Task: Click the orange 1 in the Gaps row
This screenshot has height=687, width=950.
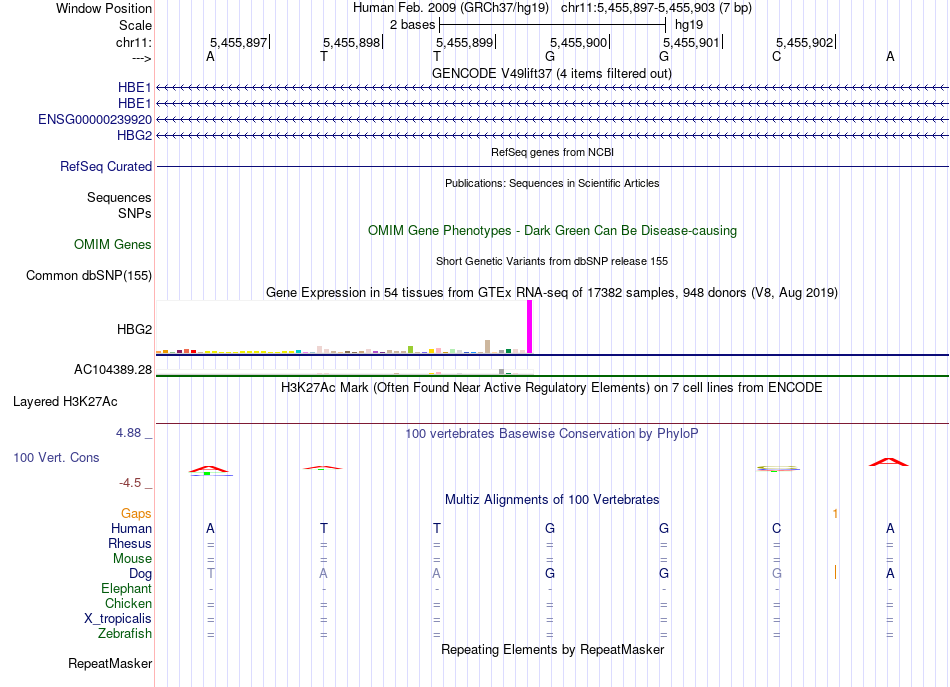Action: coord(835,514)
